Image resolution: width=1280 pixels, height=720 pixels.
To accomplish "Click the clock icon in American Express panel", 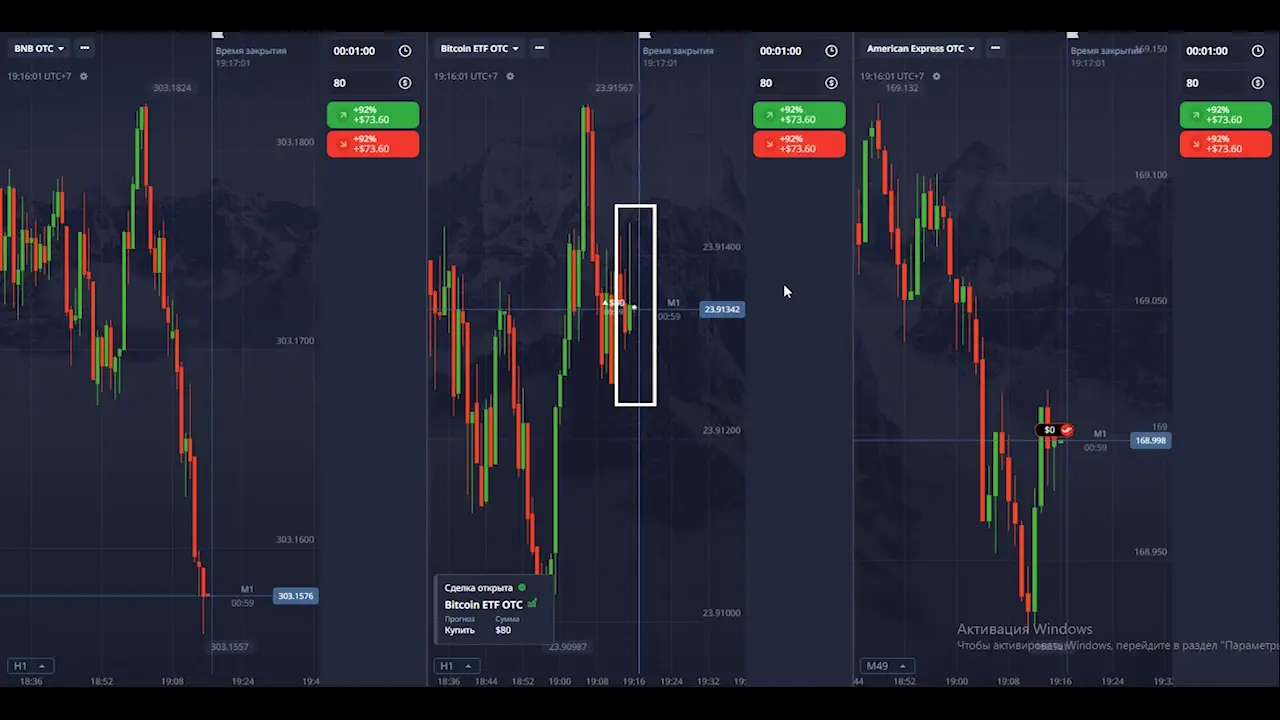I will (1257, 51).
